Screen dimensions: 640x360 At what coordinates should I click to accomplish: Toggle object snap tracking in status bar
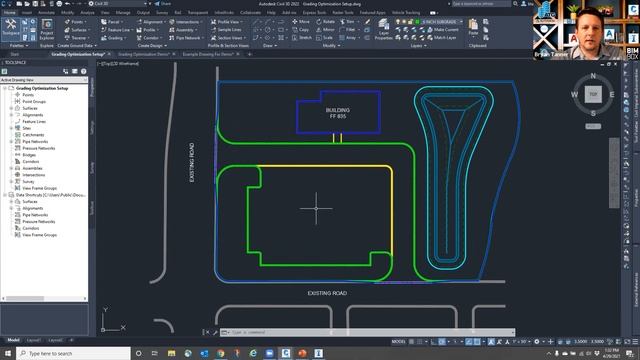[469, 342]
